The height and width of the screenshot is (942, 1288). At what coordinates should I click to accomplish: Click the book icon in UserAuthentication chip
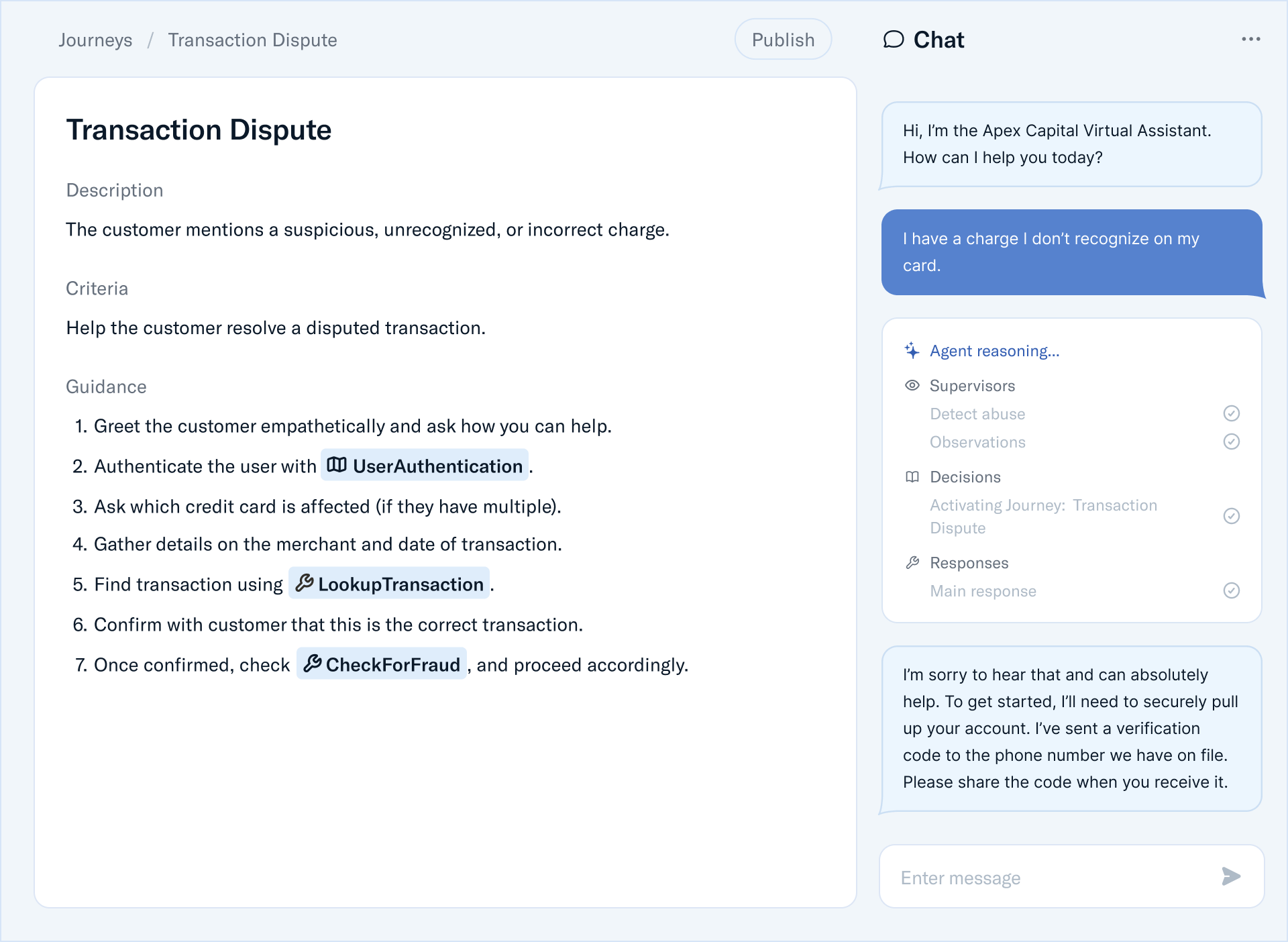pyautogui.click(x=337, y=465)
